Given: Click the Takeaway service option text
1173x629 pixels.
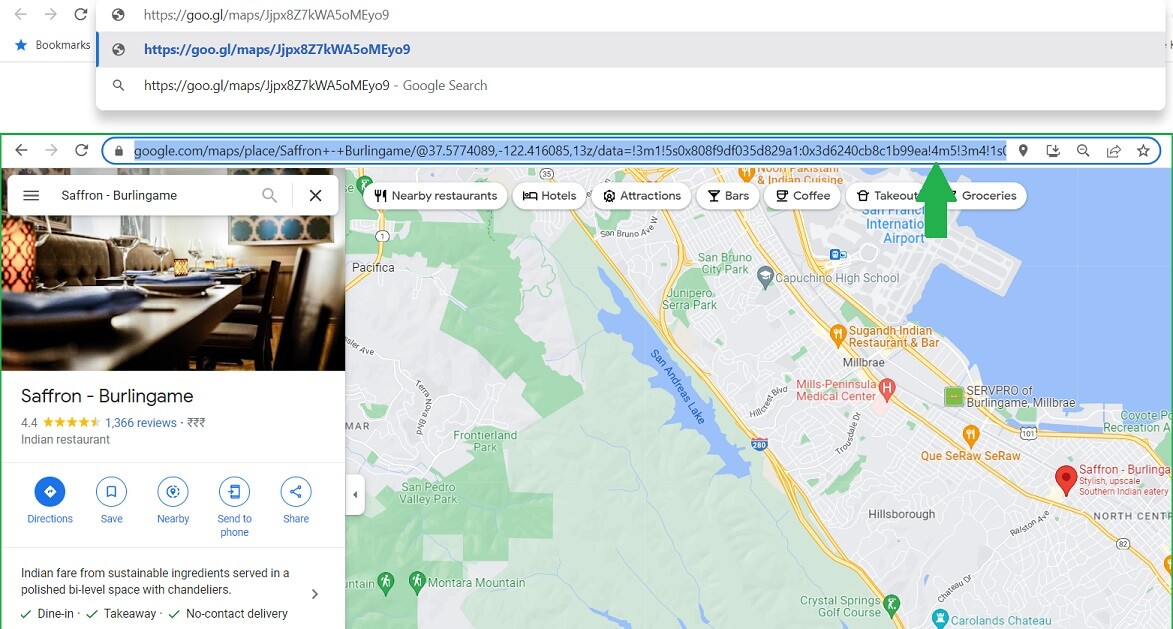Looking at the screenshot, I should click(129, 613).
